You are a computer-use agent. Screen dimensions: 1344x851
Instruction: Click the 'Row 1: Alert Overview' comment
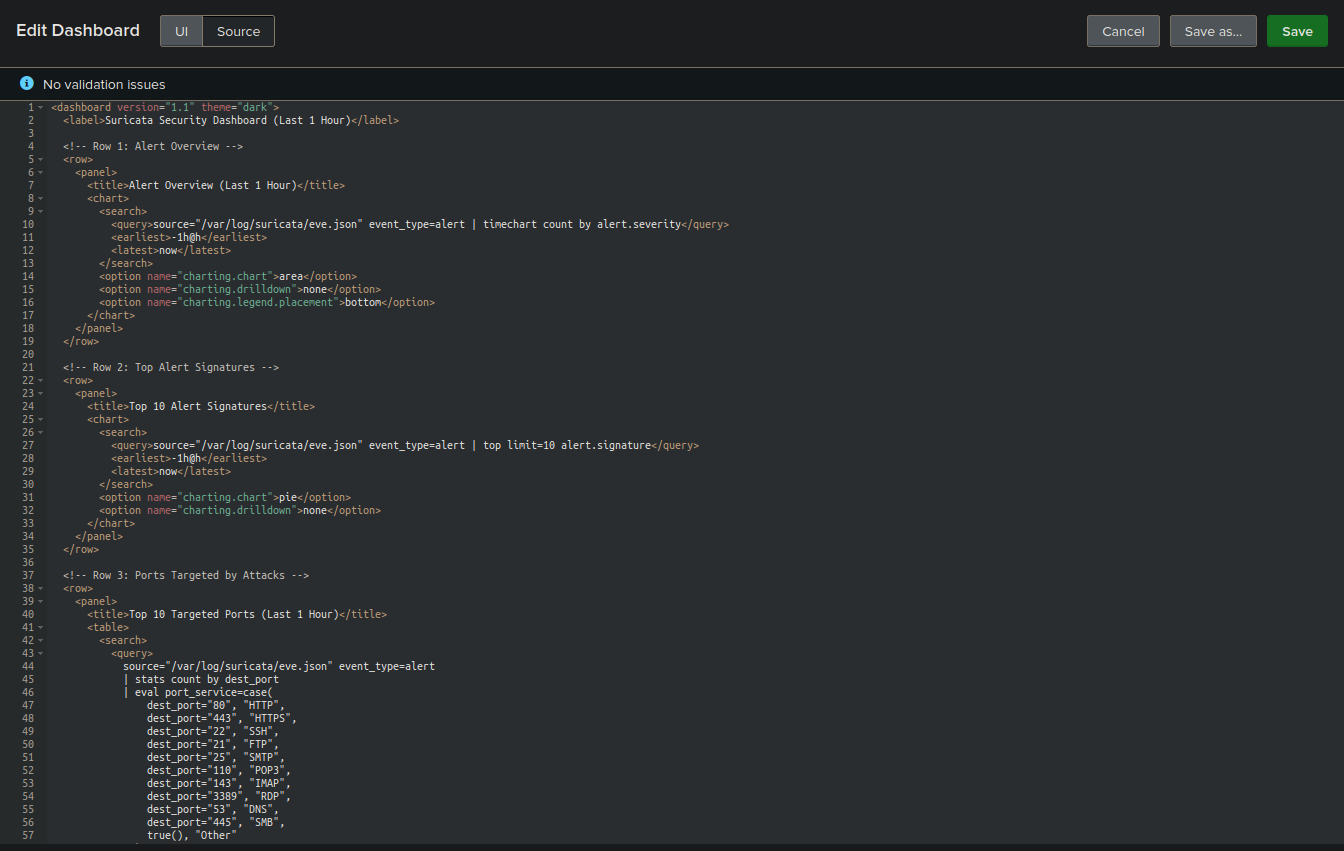[153, 146]
